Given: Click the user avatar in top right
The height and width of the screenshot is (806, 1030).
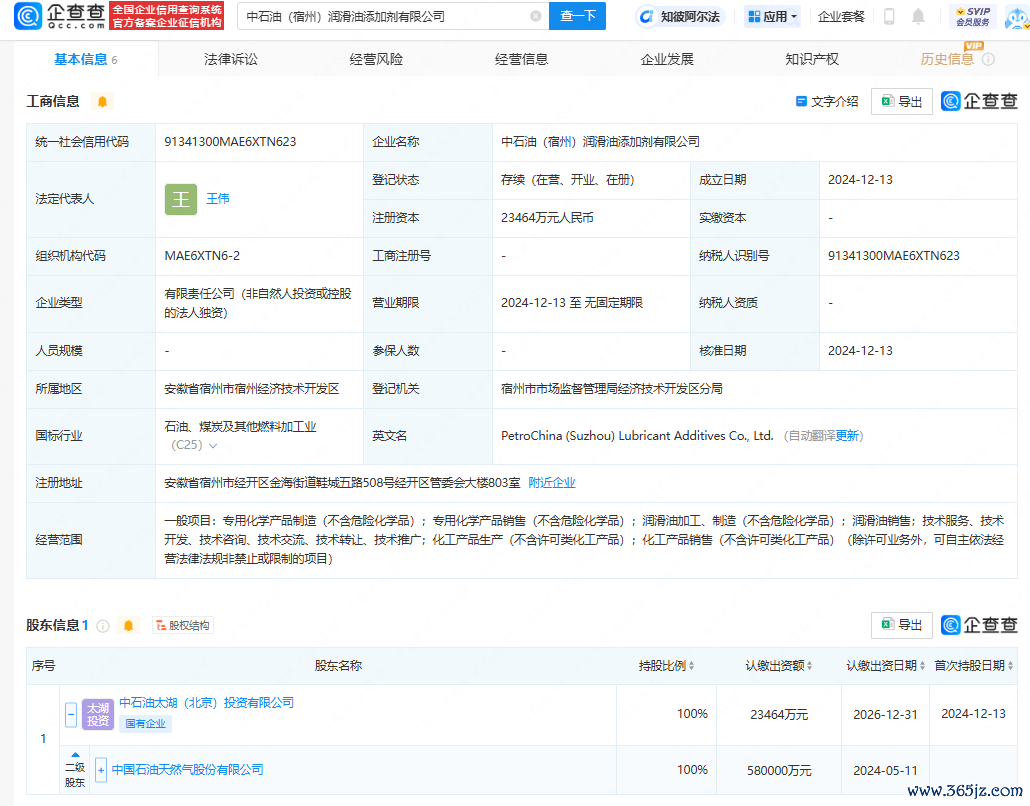Looking at the screenshot, I should point(1017,18).
